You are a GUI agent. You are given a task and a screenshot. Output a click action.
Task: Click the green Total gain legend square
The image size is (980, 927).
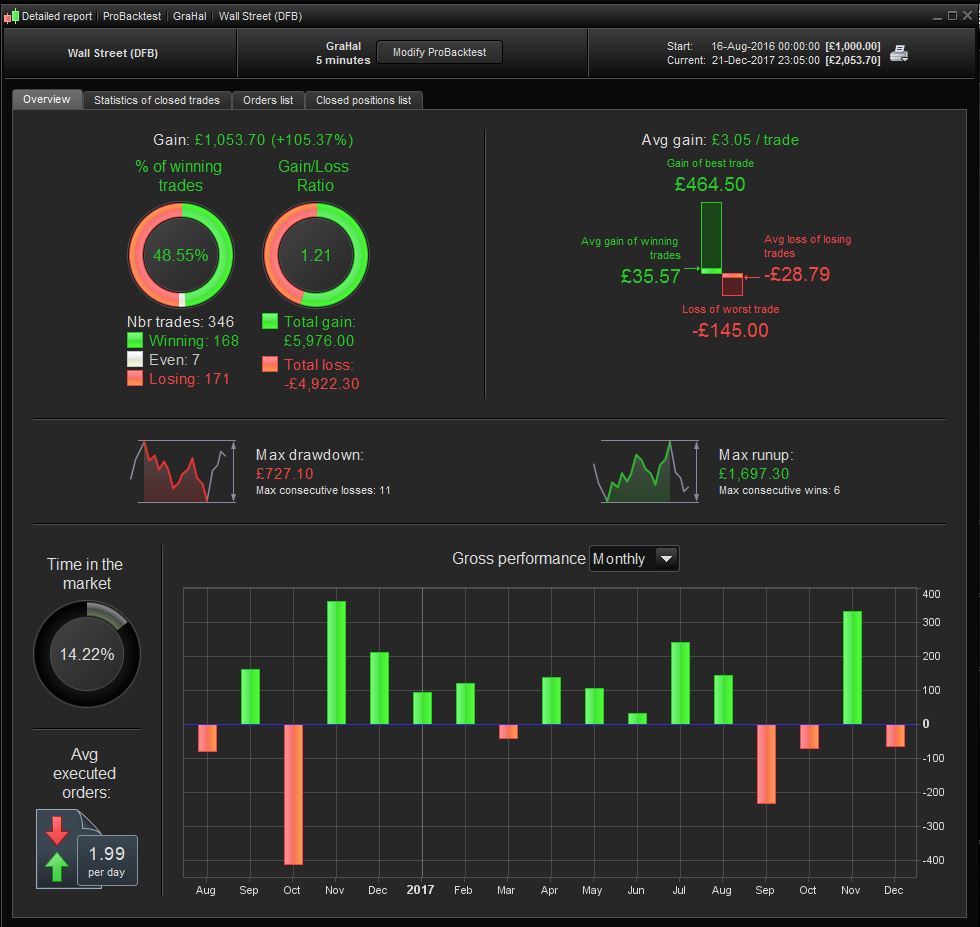click(270, 321)
